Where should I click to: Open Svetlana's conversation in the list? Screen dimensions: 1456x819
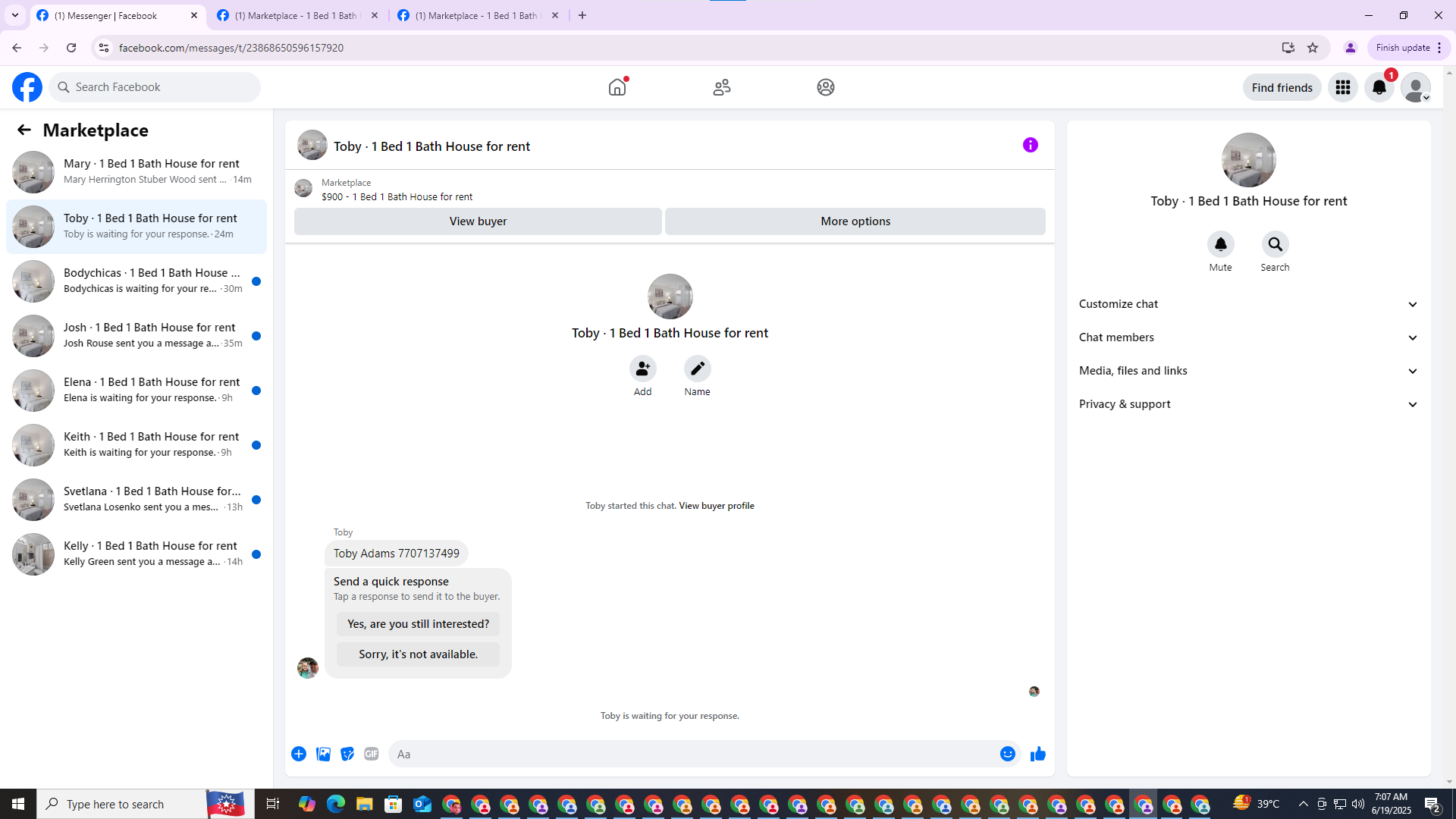(x=136, y=500)
